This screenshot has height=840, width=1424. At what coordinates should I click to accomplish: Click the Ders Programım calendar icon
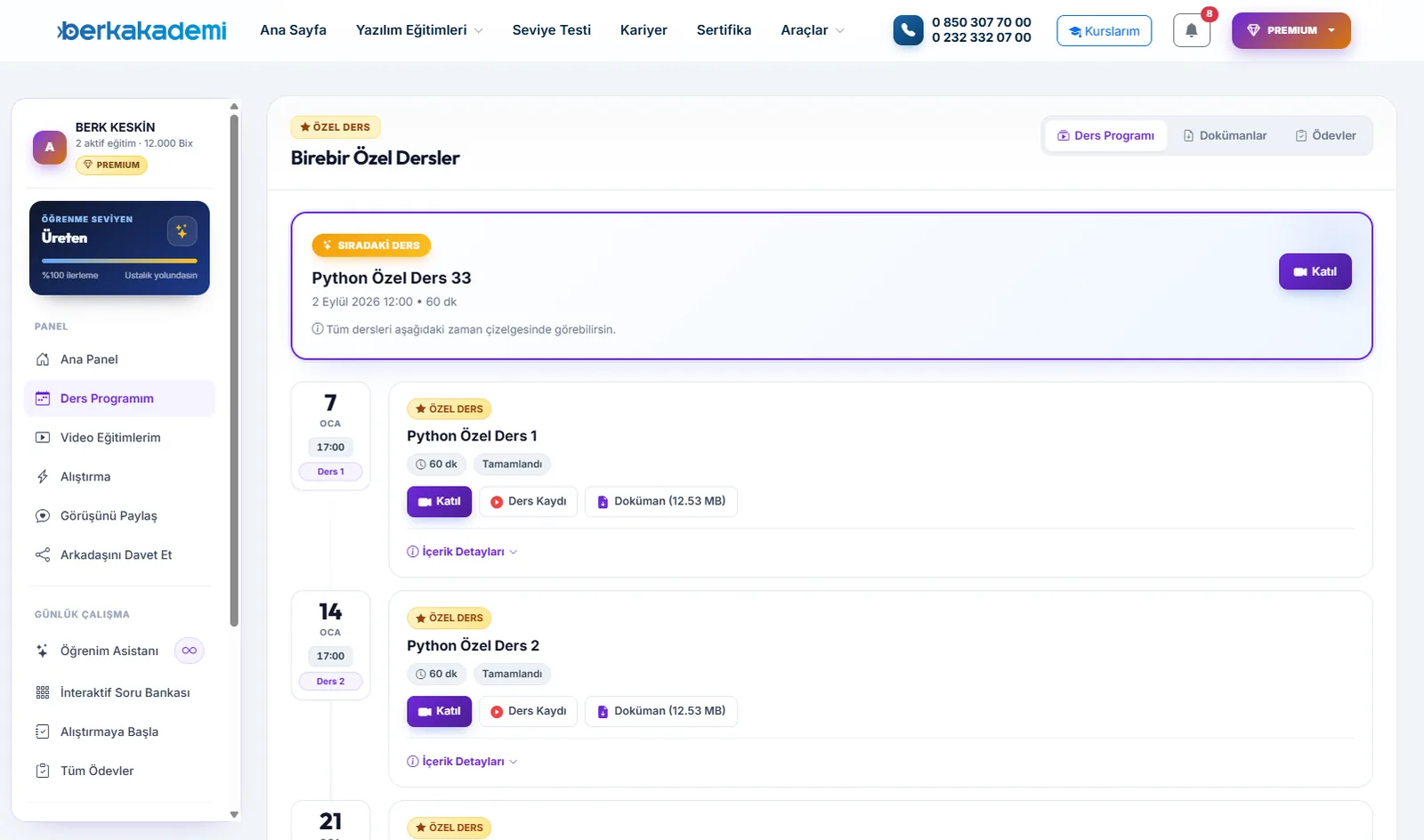(x=43, y=399)
